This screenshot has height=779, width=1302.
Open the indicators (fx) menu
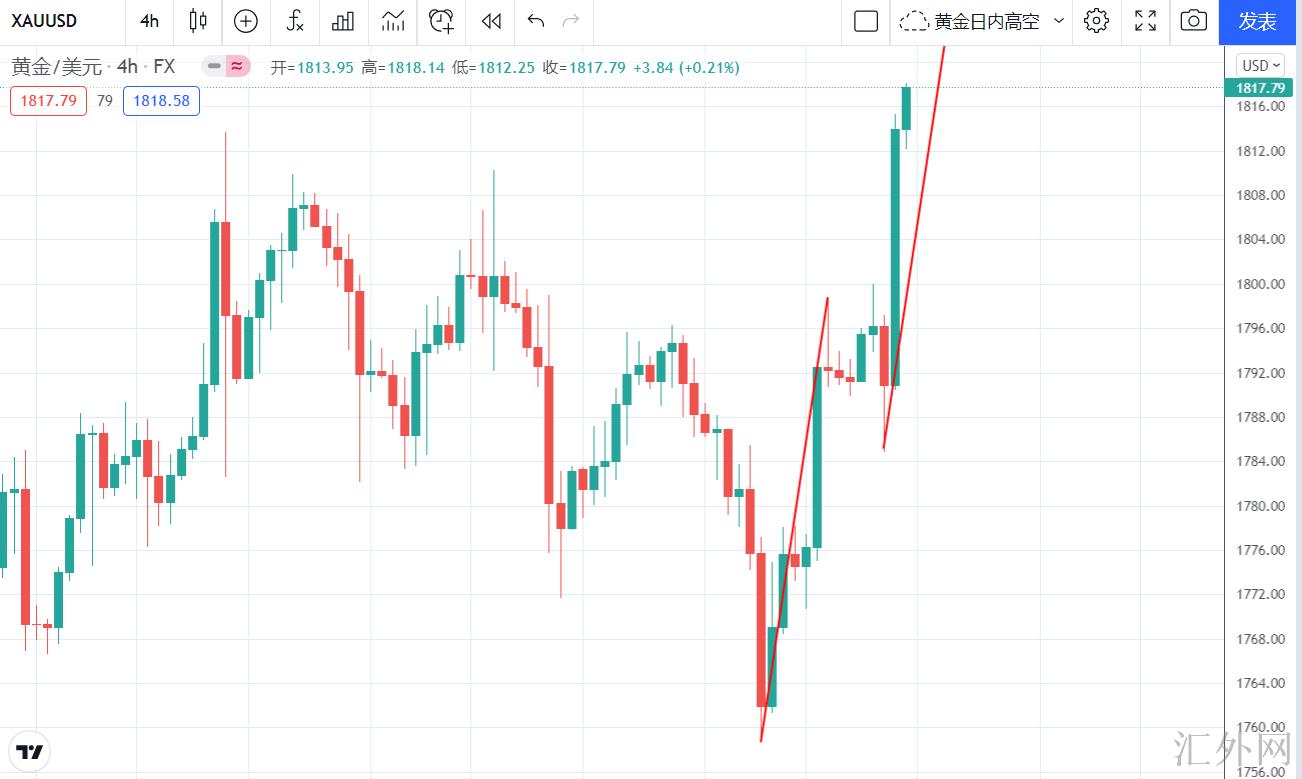click(x=295, y=21)
